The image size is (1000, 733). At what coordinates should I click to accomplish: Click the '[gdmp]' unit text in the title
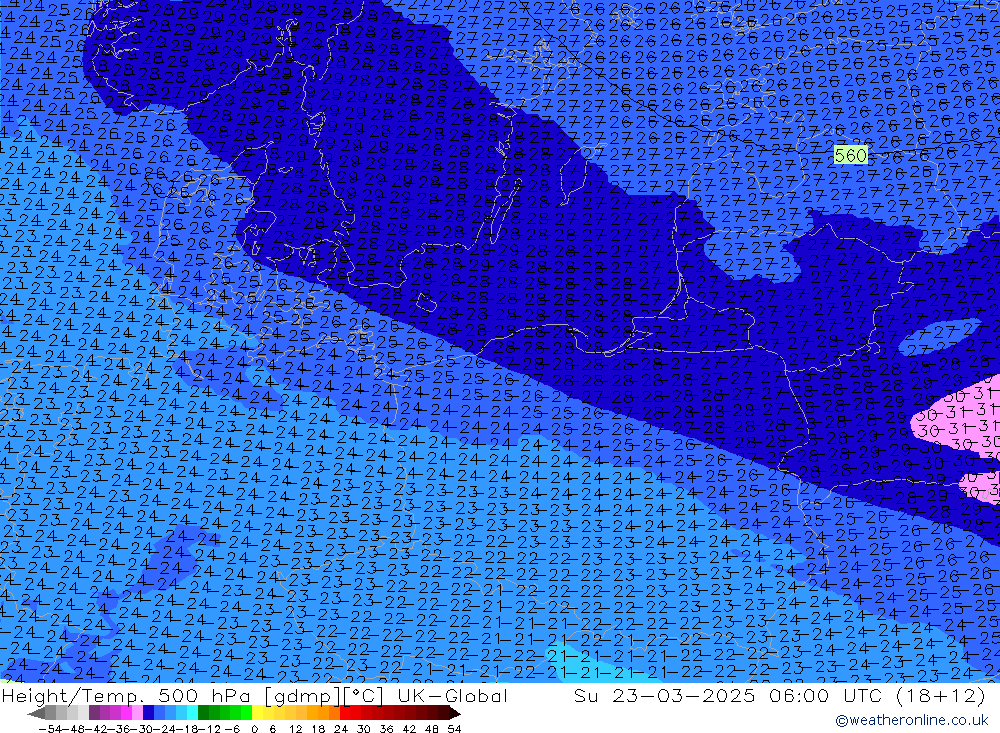pyautogui.click(x=302, y=695)
